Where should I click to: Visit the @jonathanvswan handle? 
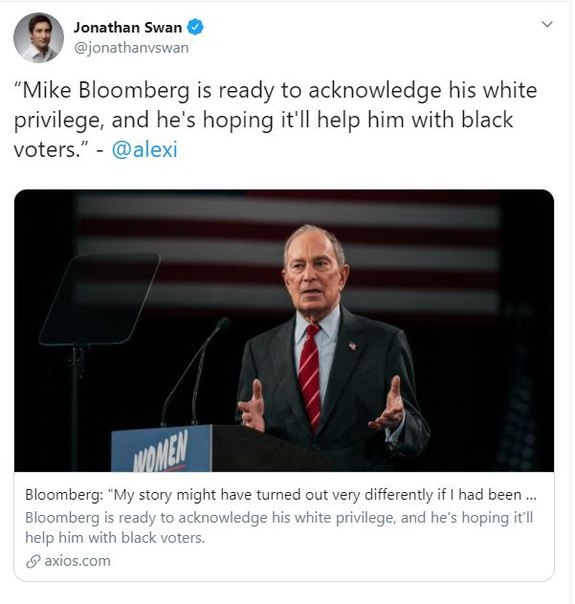pos(131,48)
